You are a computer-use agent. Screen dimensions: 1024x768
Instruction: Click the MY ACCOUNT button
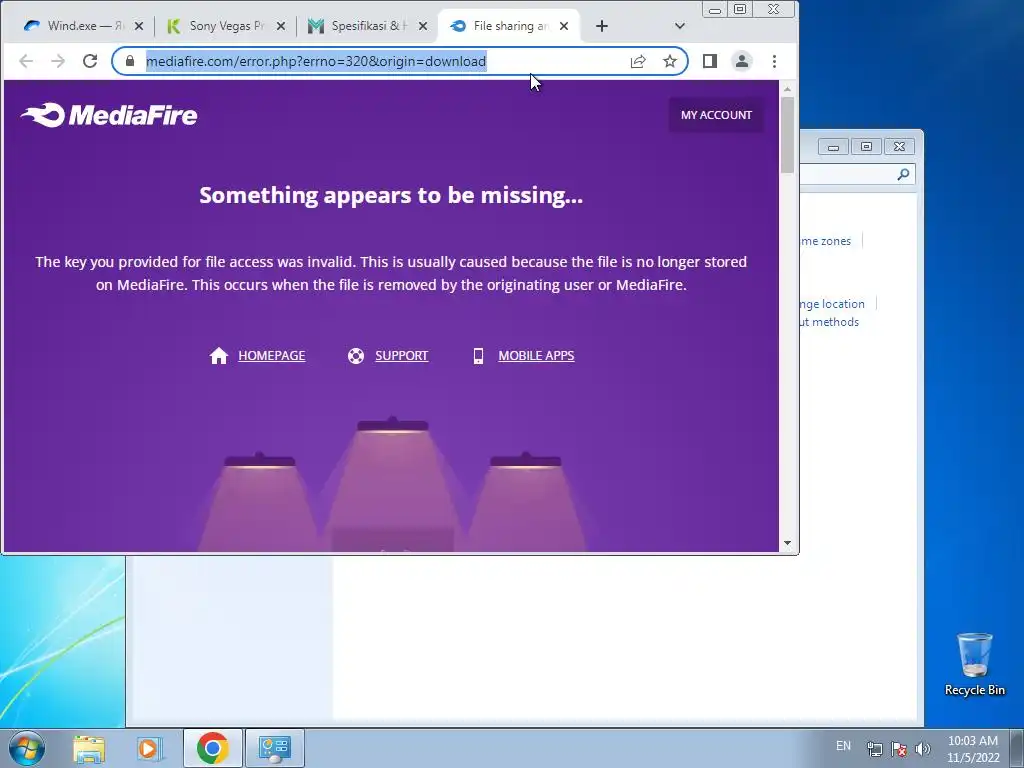(x=716, y=115)
